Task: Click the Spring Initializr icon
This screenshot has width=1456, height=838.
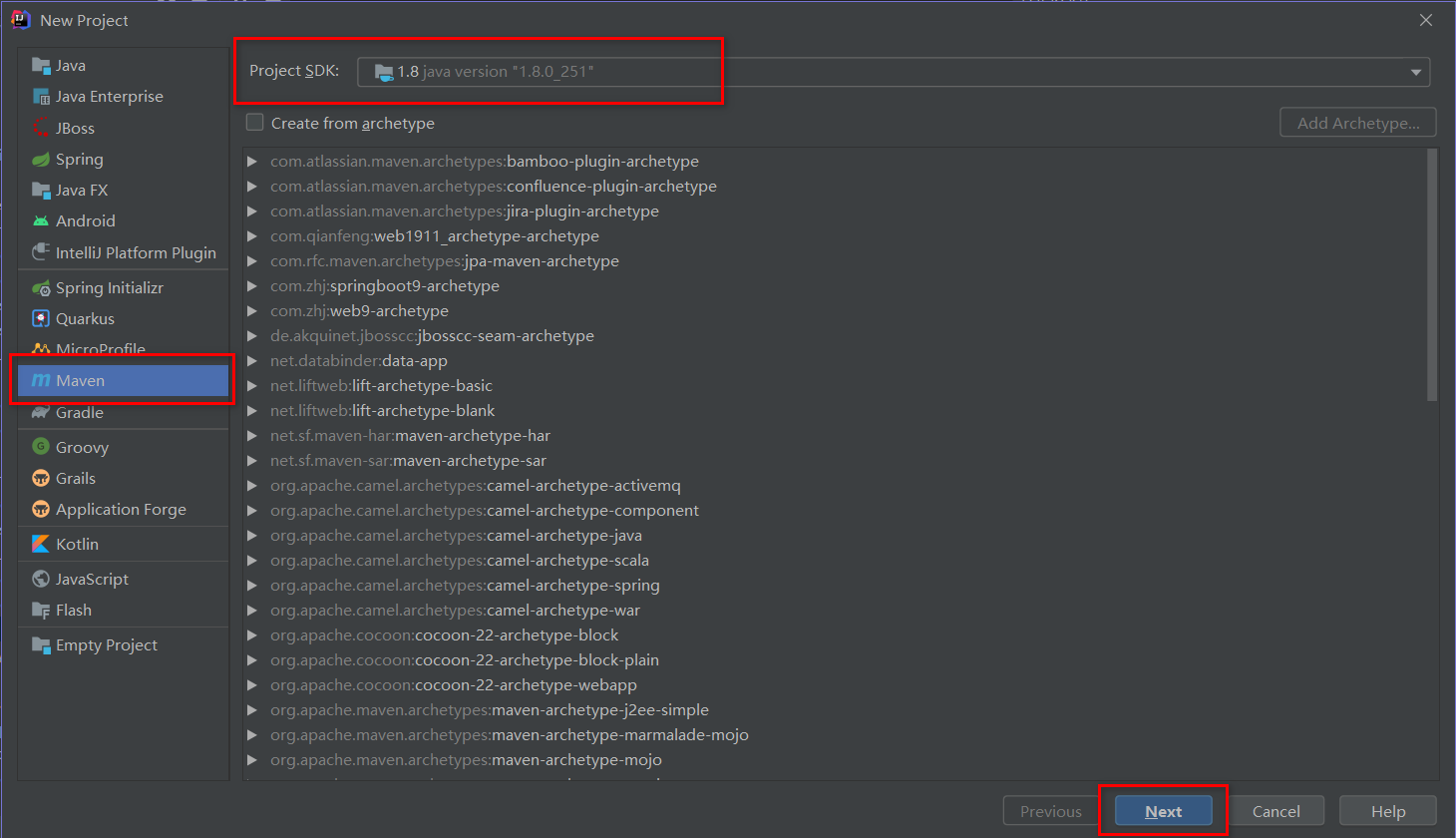Action: coord(41,288)
